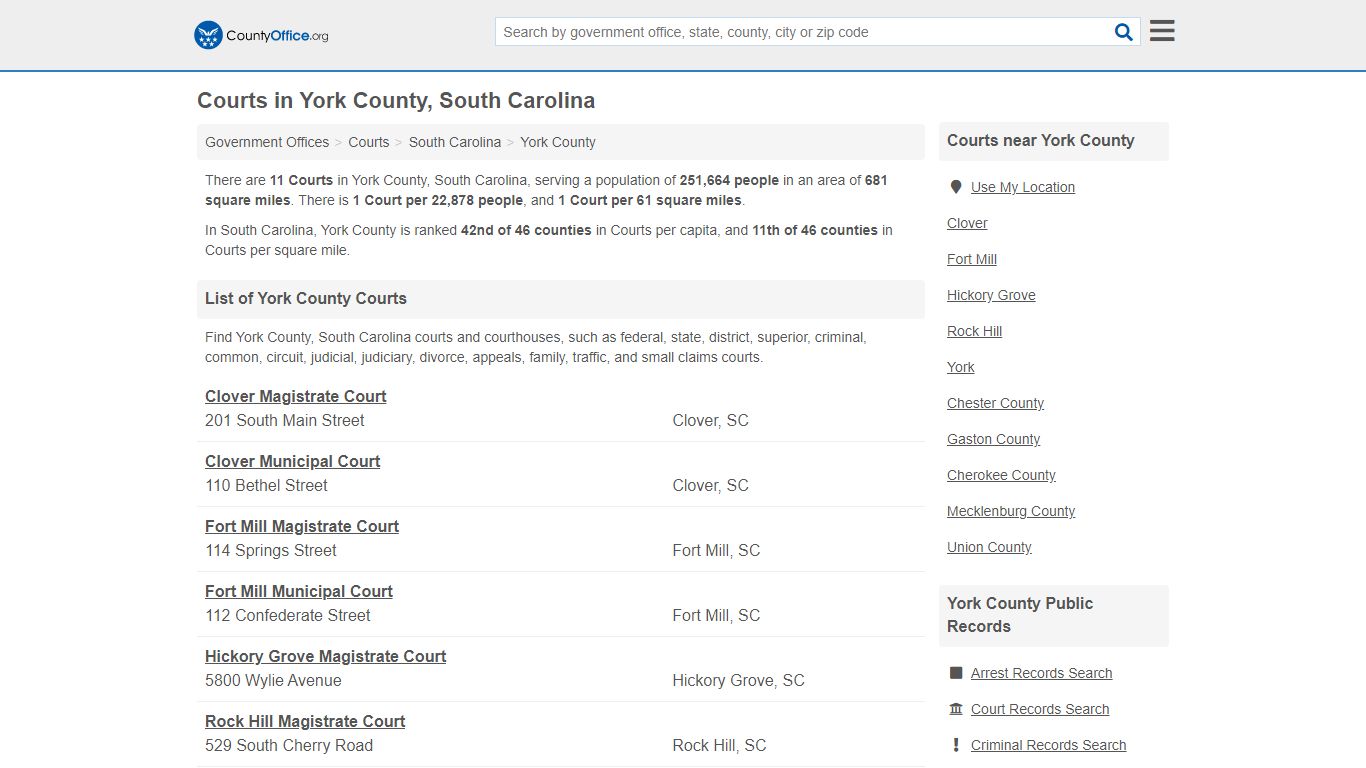Open Gaston County courts
Image resolution: width=1366 pixels, height=768 pixels.
[993, 439]
